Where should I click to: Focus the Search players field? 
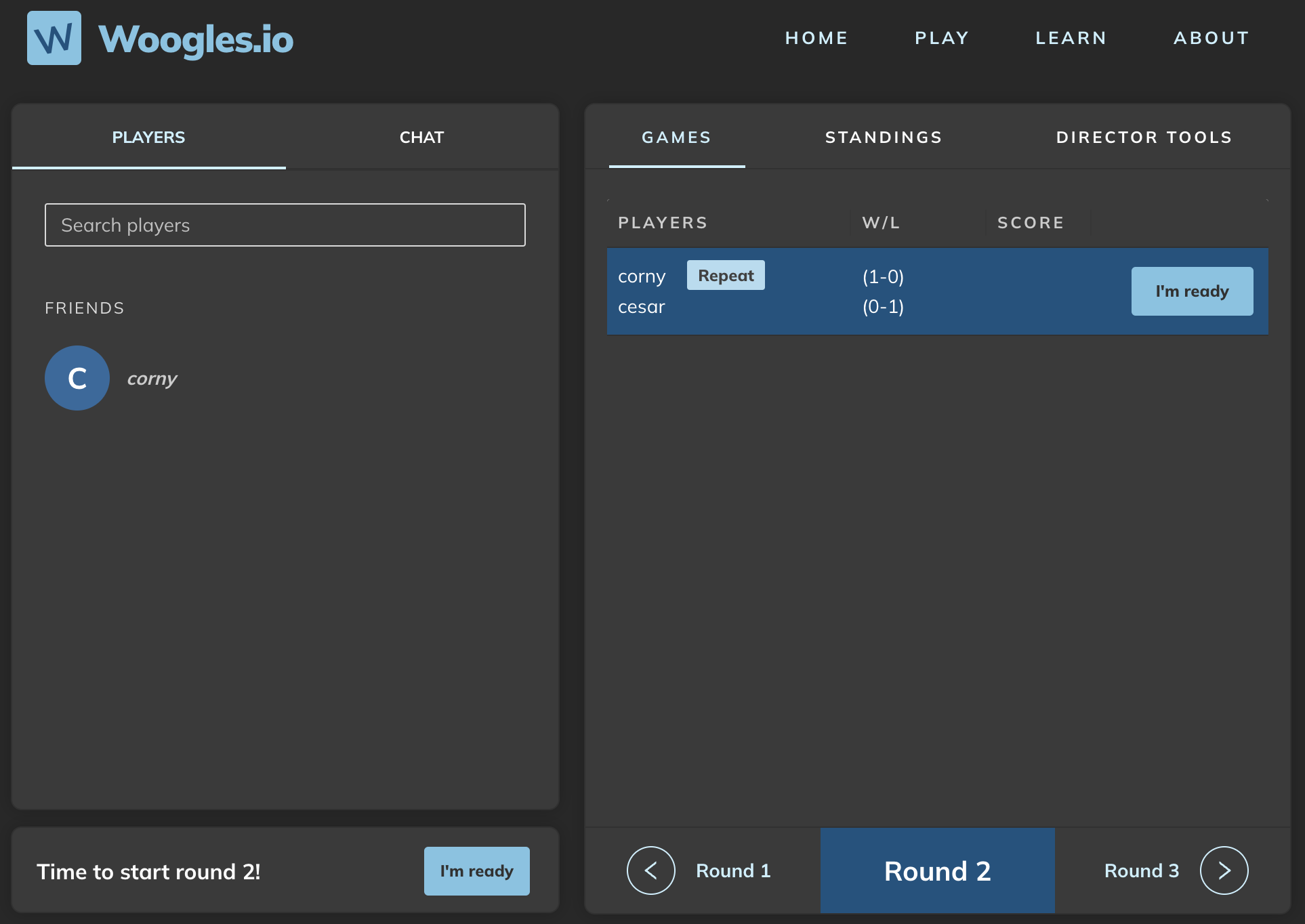[x=285, y=225]
